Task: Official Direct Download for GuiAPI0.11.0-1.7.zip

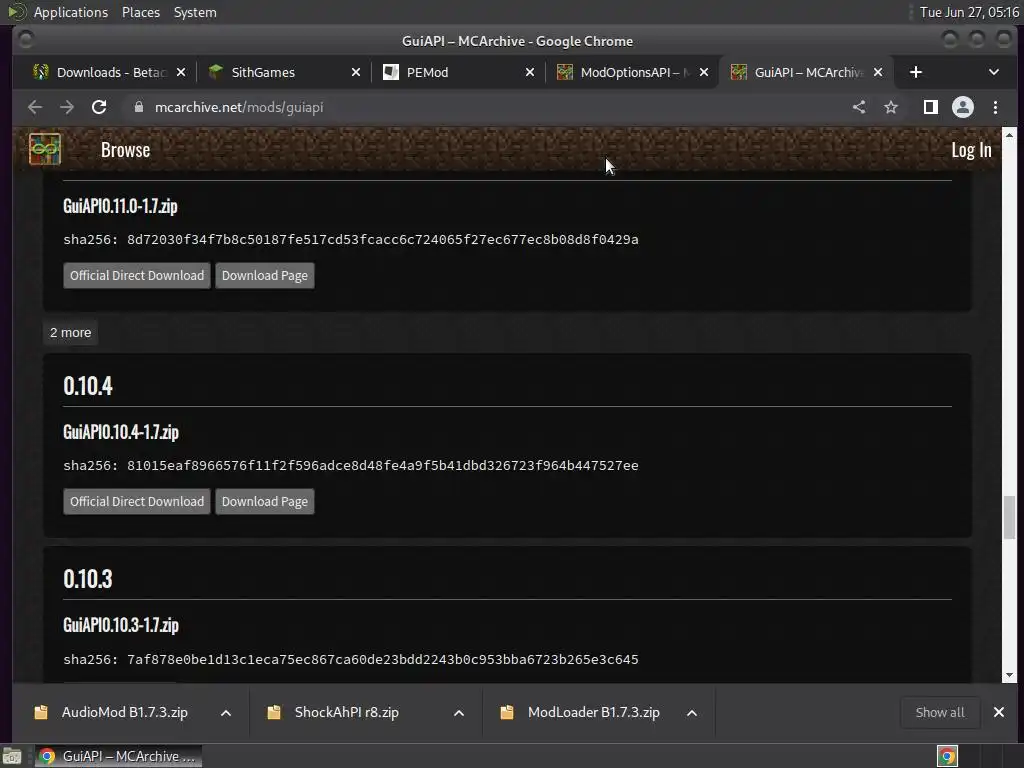Action: pyautogui.click(x=137, y=276)
